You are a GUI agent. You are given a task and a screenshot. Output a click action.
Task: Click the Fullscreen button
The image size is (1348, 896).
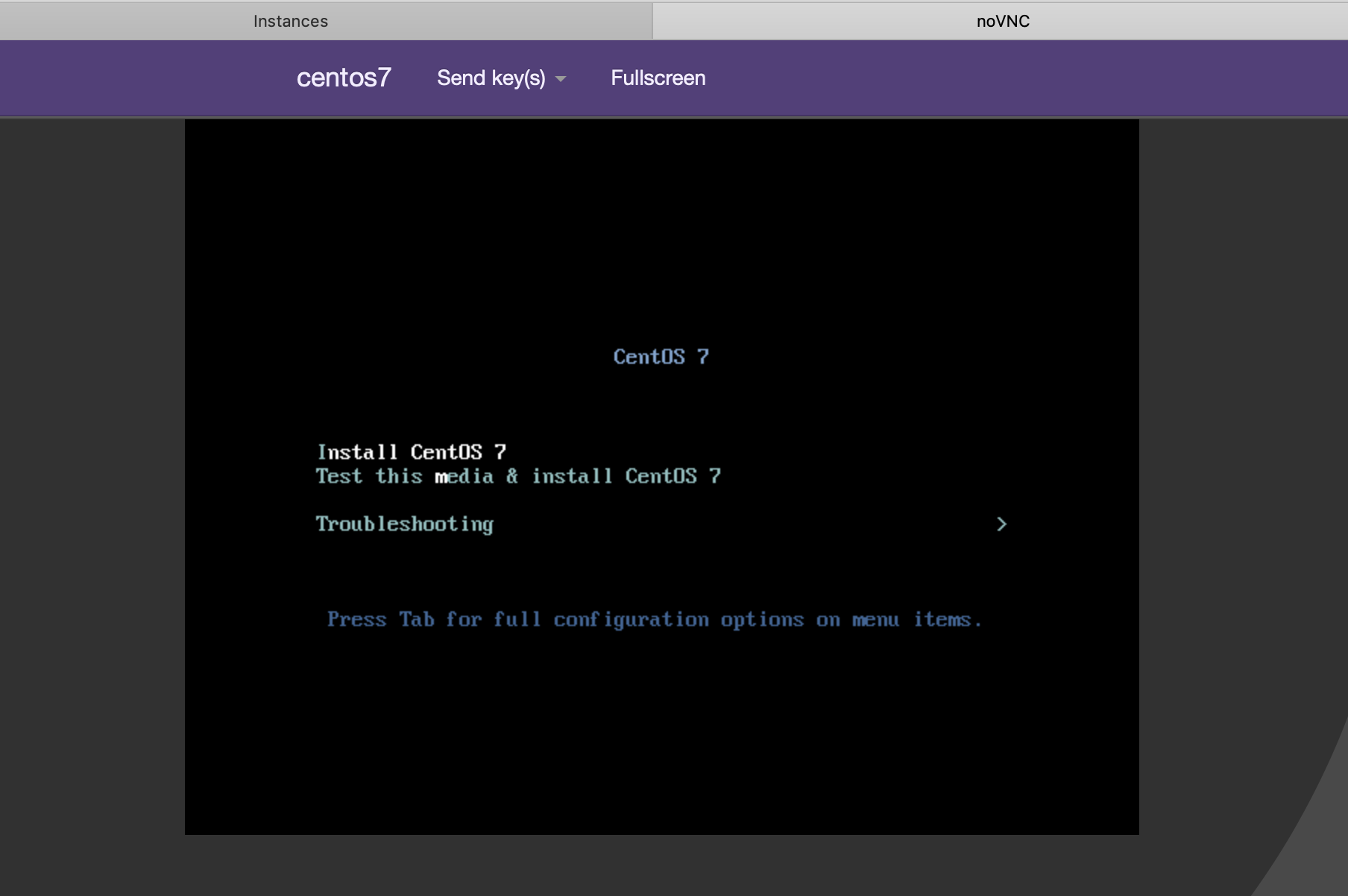point(658,78)
